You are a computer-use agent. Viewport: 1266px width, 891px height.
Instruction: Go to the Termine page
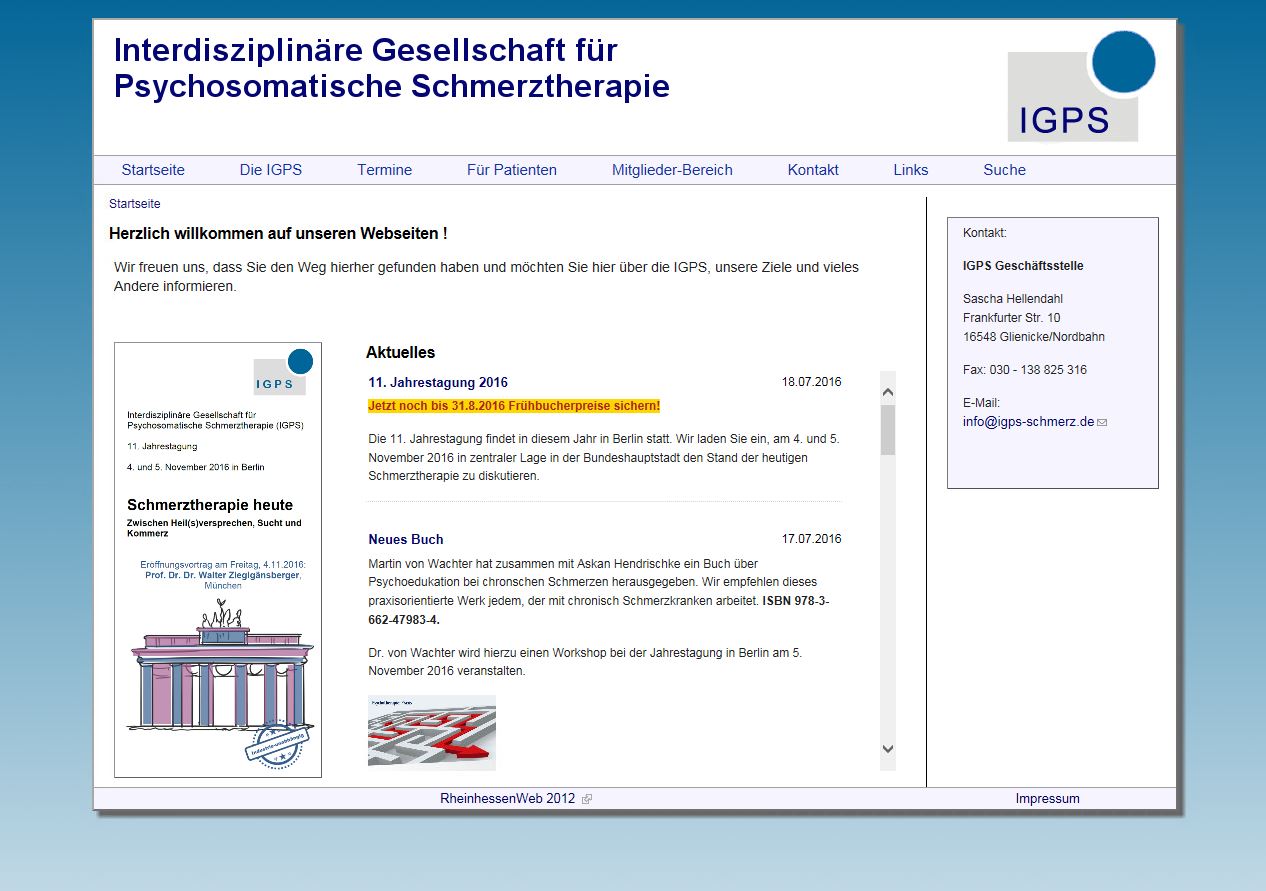click(x=384, y=170)
